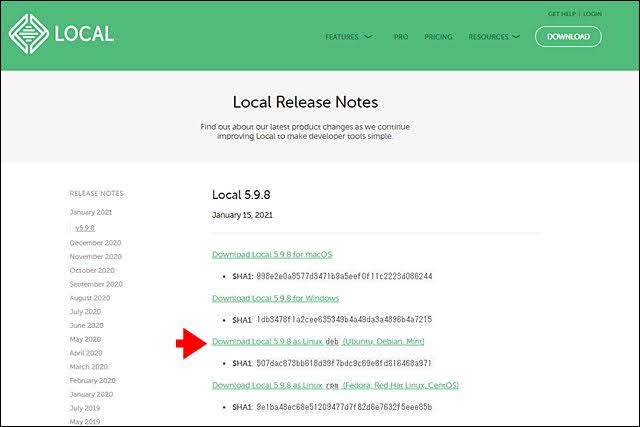Click the LOCAL wordmark text in header

tap(84, 34)
